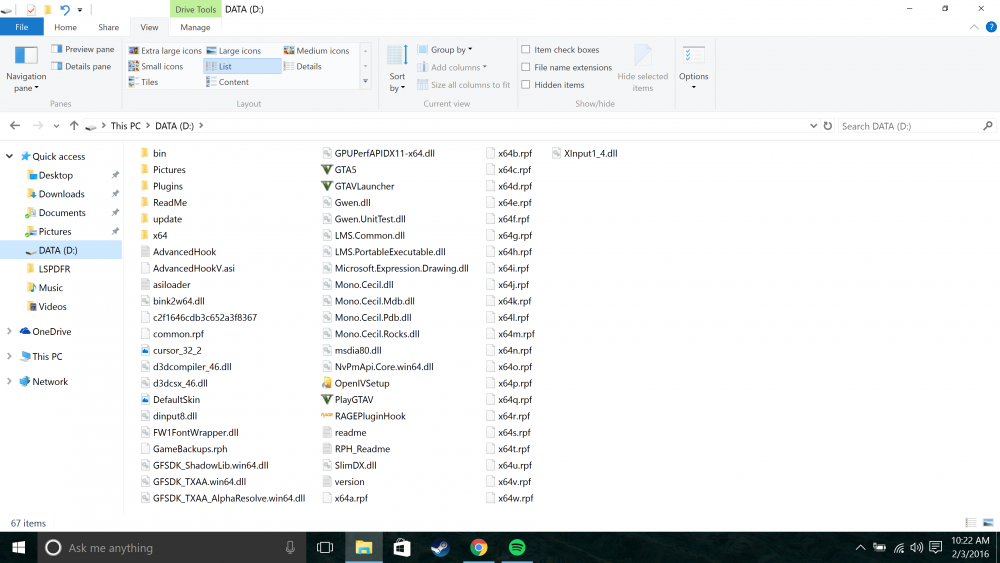Viewport: 1000px width, 563px height.
Task: Go back with the back arrow
Action: (15, 126)
